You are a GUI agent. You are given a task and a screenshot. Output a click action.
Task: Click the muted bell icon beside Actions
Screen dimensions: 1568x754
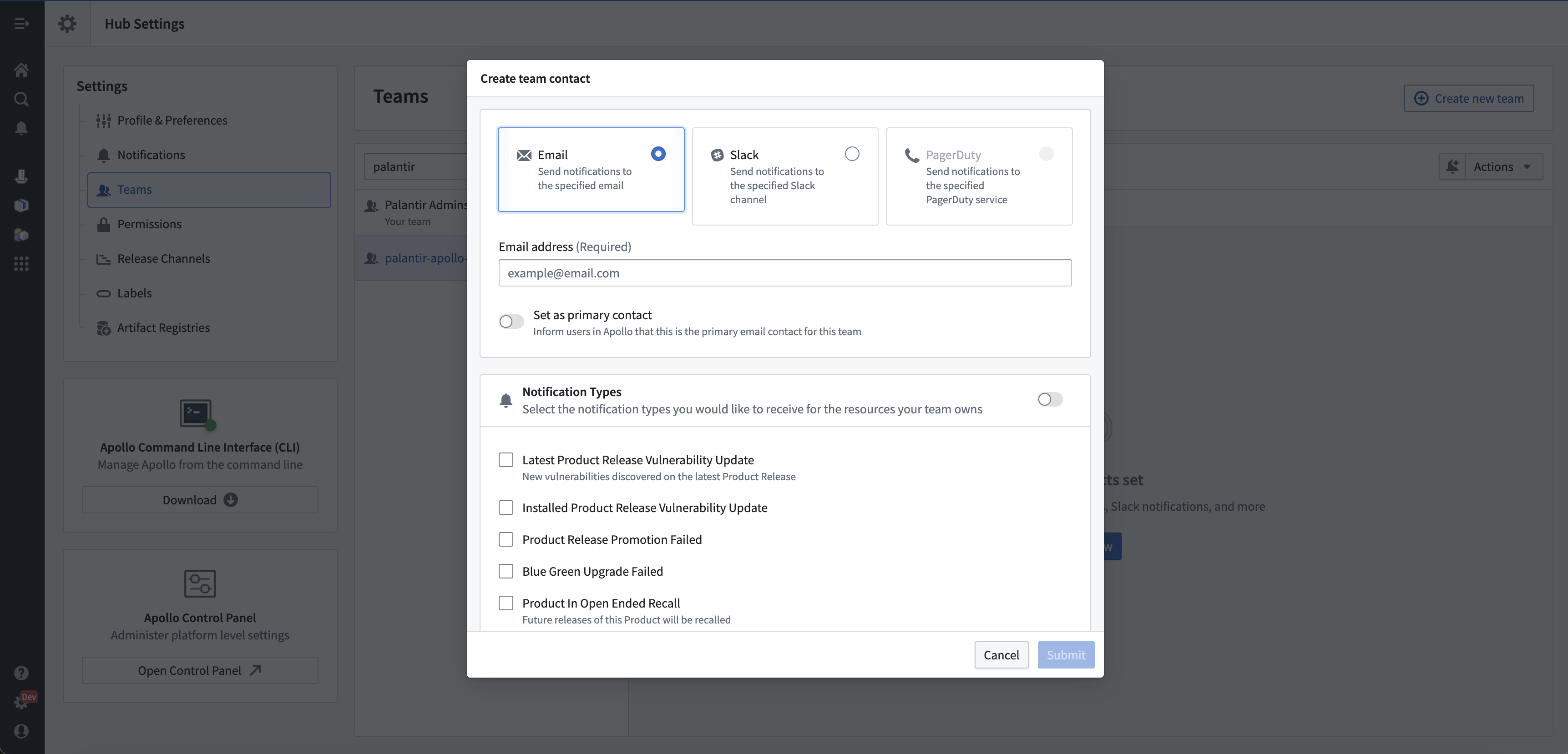pos(1452,166)
